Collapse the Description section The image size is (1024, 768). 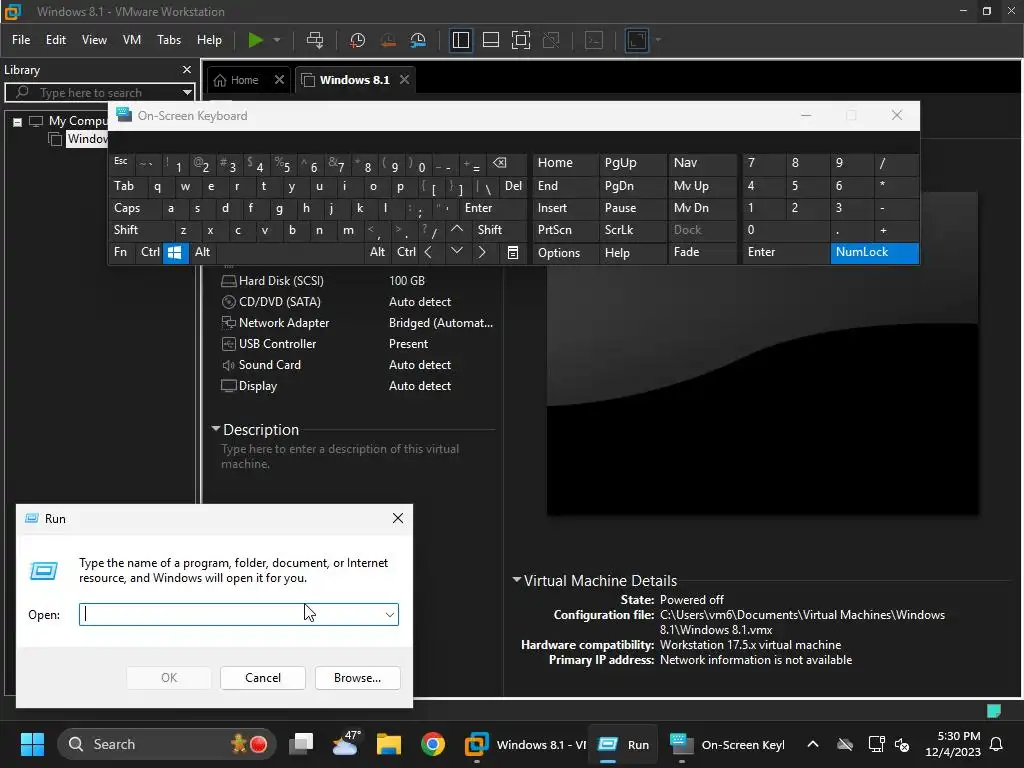216,429
